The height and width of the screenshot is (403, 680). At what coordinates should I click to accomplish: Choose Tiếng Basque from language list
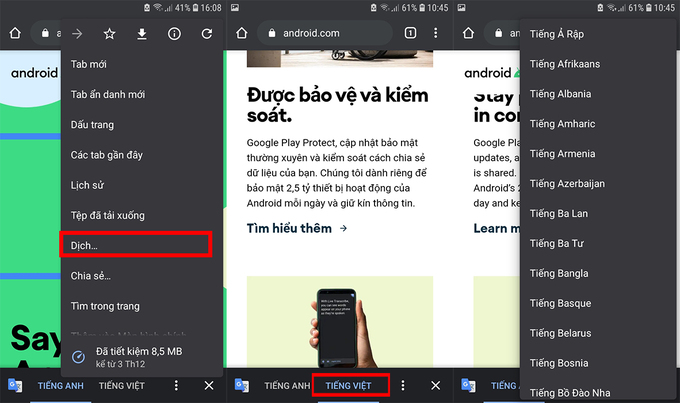pyautogui.click(x=597, y=304)
